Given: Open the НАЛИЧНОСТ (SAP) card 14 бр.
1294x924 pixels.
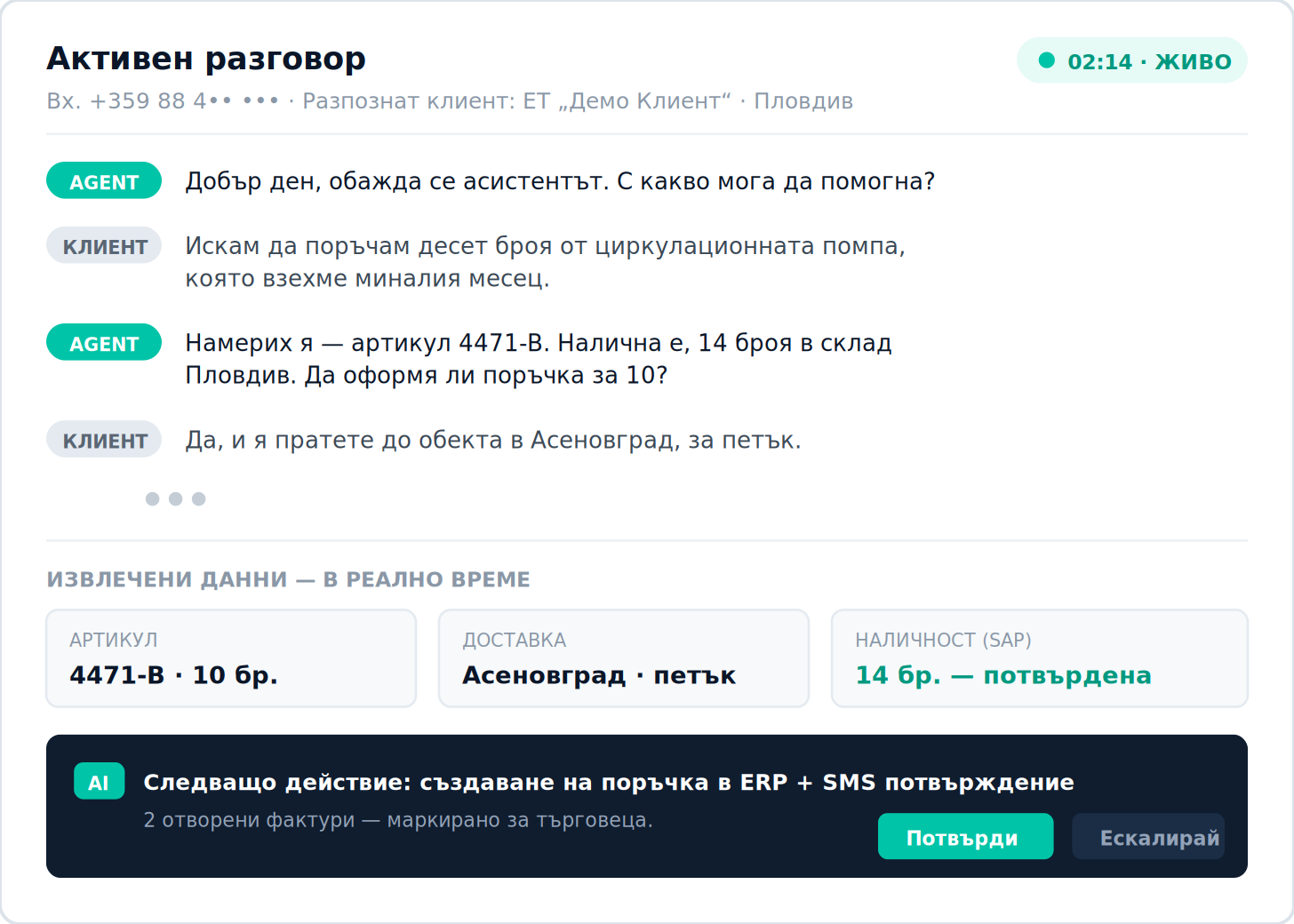Looking at the screenshot, I should [x=1039, y=658].
